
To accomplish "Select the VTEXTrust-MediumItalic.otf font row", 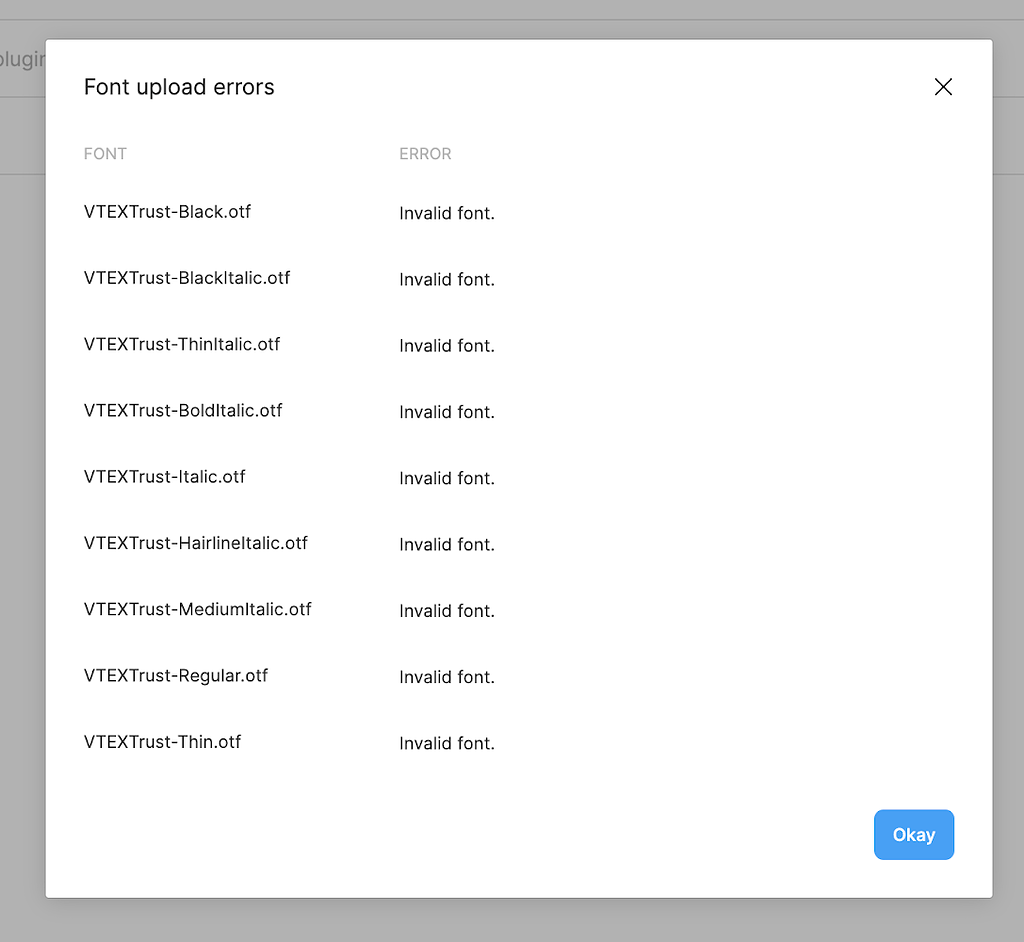I will point(198,609).
